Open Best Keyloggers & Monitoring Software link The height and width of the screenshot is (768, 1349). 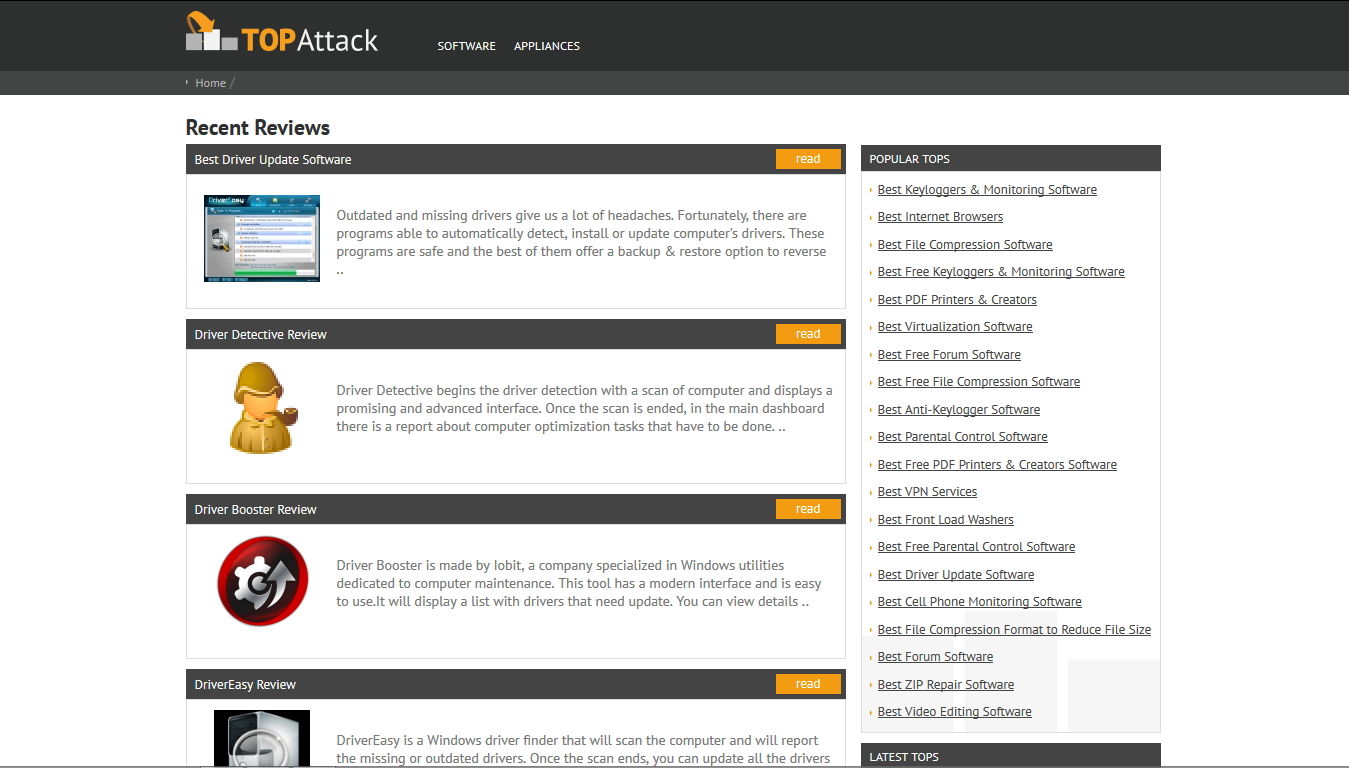[987, 190]
